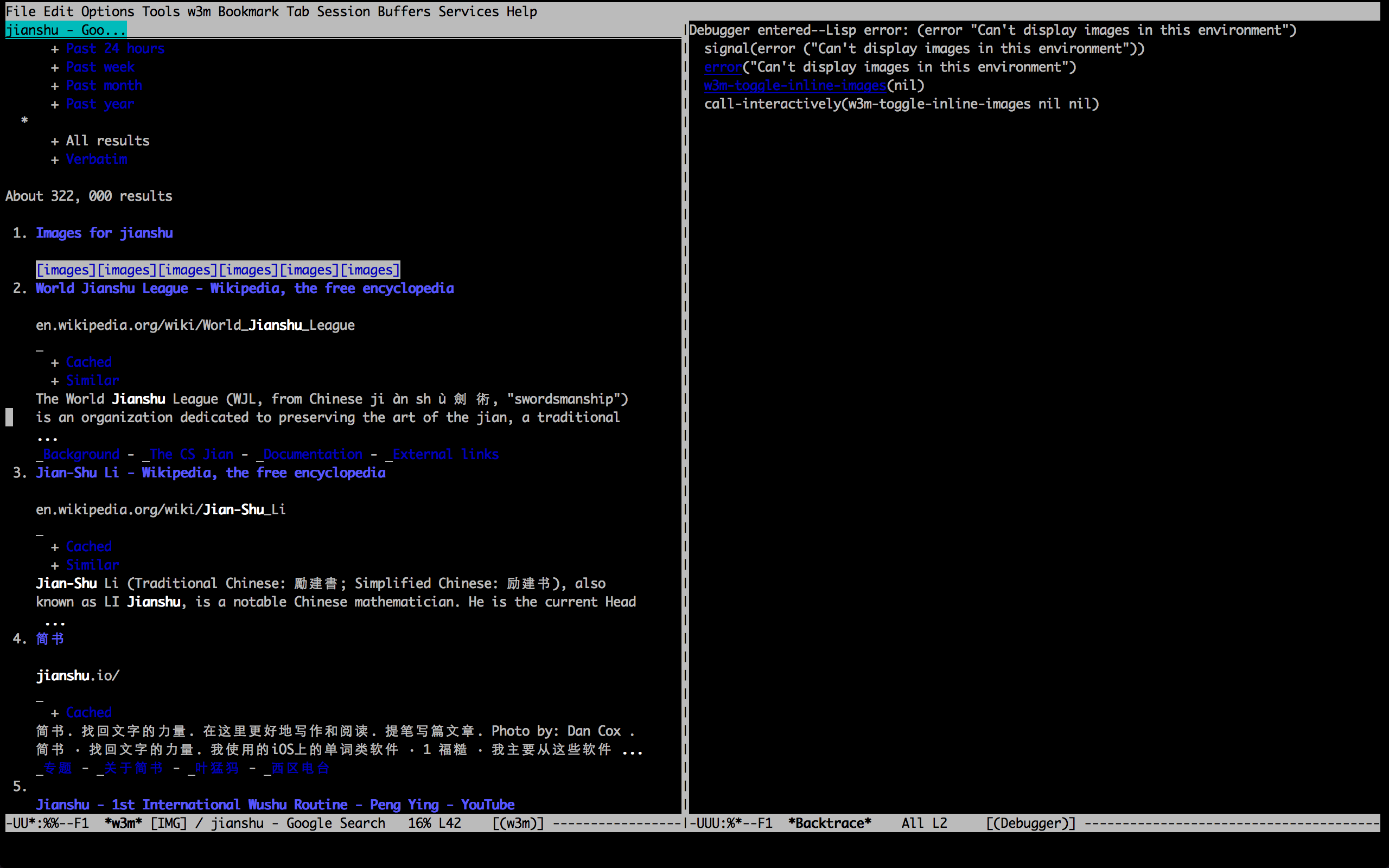Open Cached link under jianshu.io
The height and width of the screenshot is (868, 1389).
pyautogui.click(x=88, y=712)
